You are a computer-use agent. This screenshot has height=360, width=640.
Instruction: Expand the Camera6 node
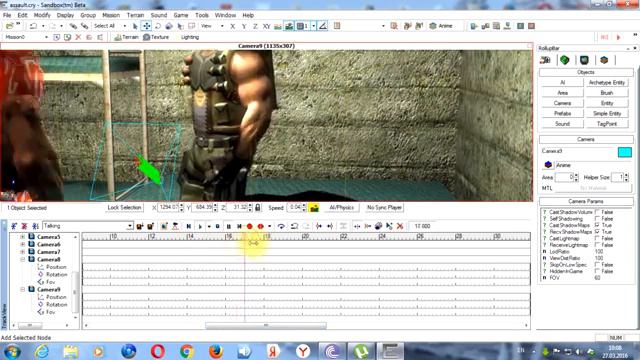point(22,244)
